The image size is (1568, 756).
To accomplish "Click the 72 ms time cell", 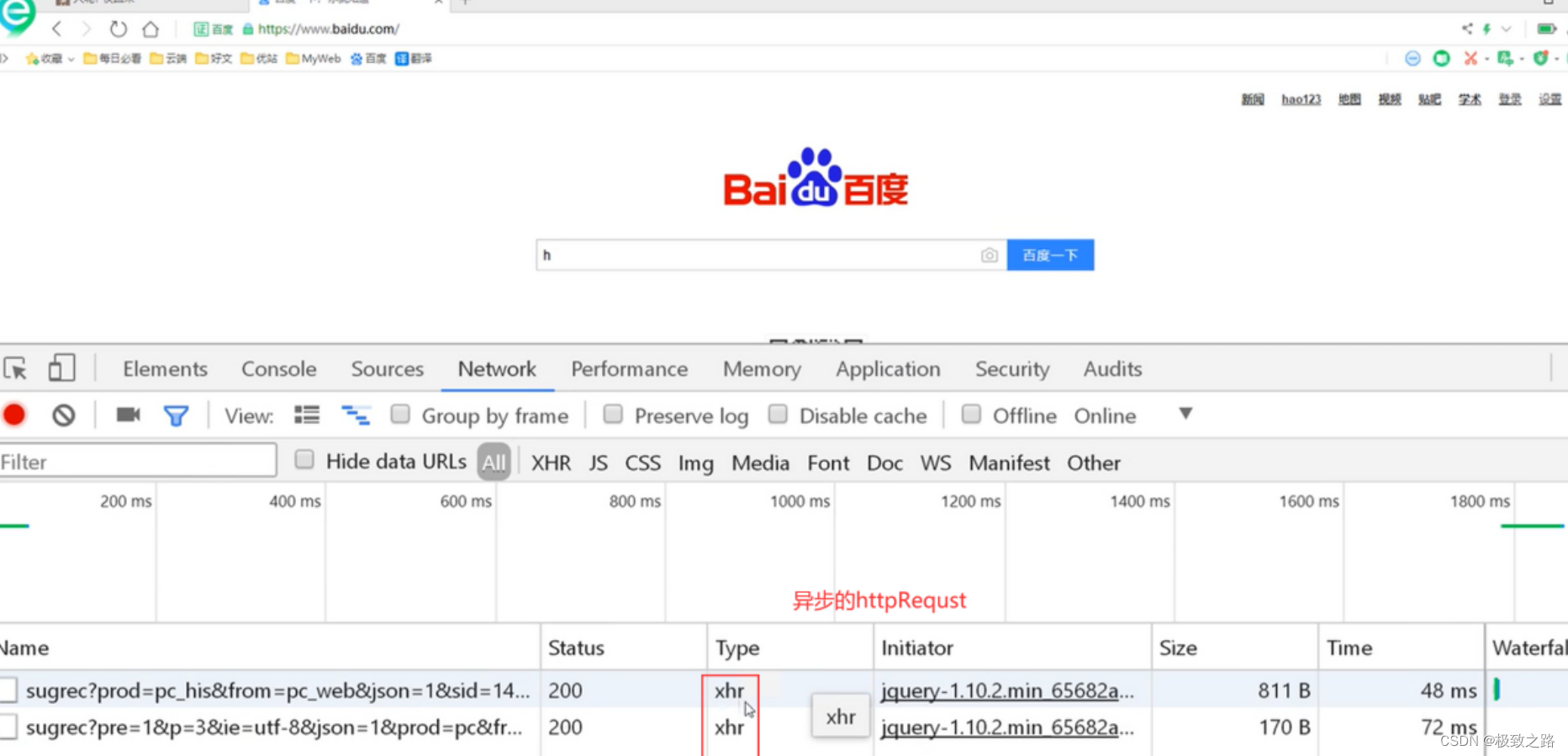I will click(1449, 727).
